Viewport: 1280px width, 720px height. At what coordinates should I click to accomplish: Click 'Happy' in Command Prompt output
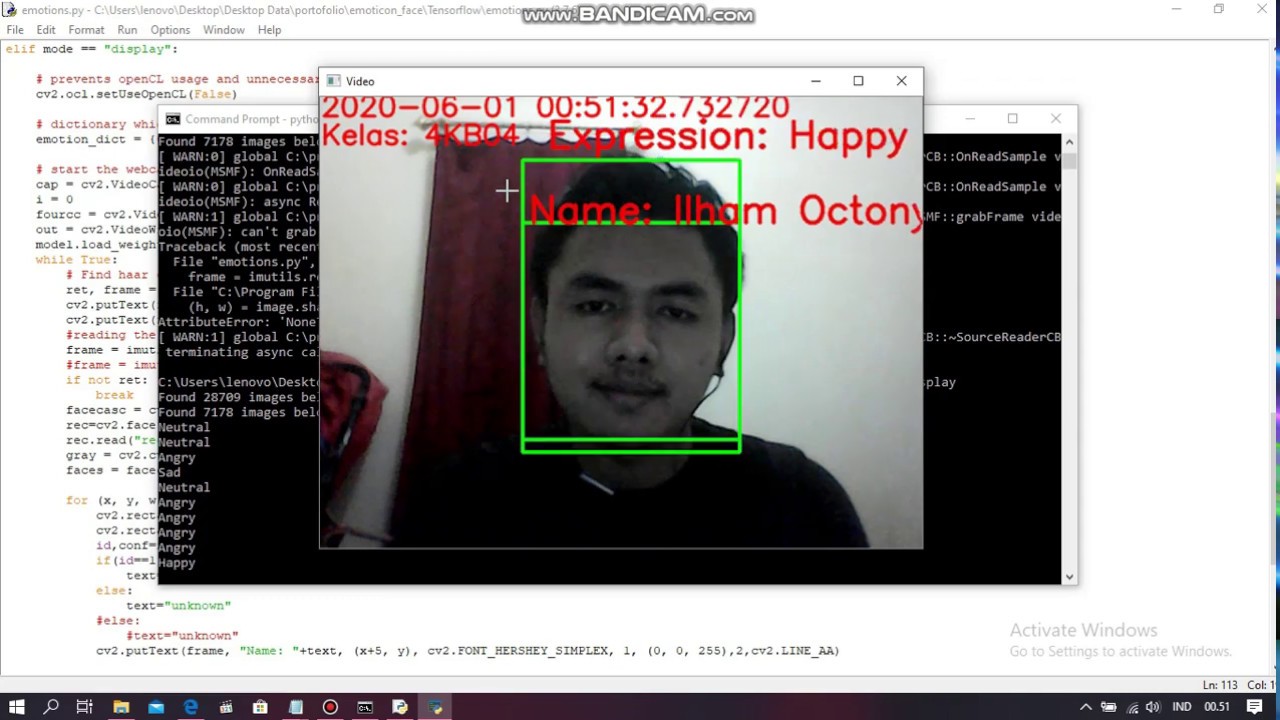pos(177,563)
